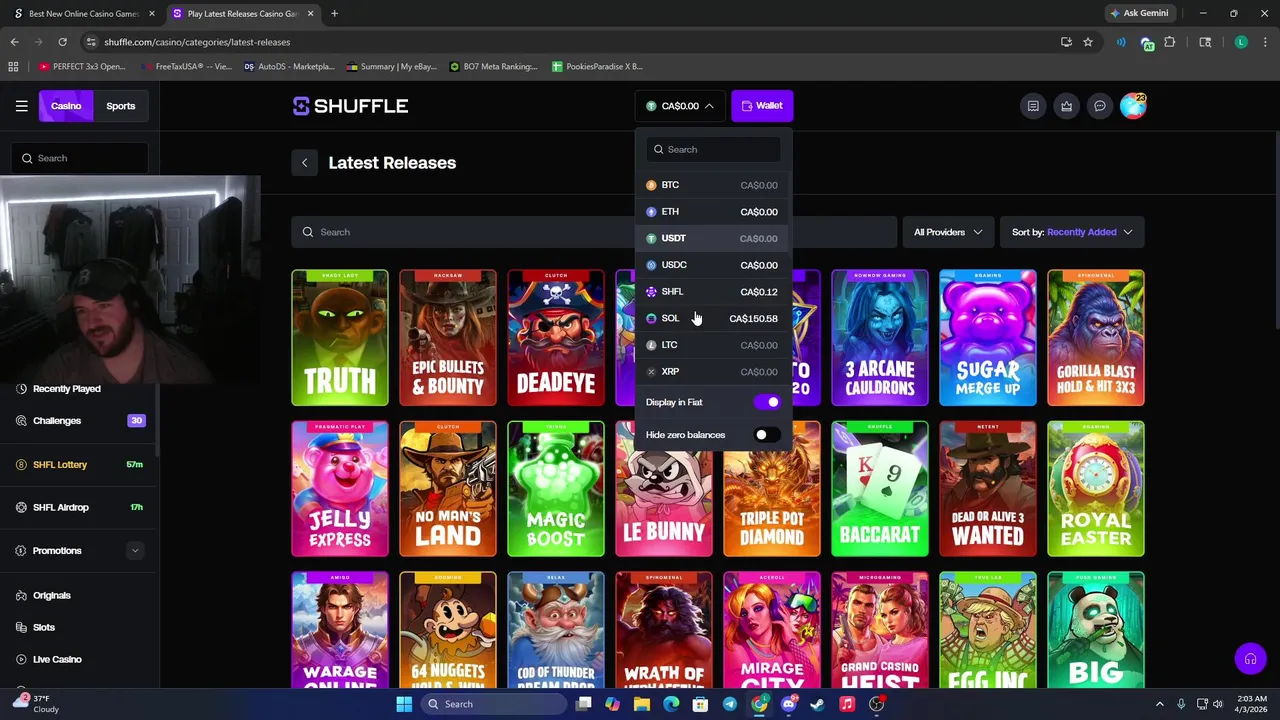
Task: Select ETH currency row
Action: click(712, 212)
